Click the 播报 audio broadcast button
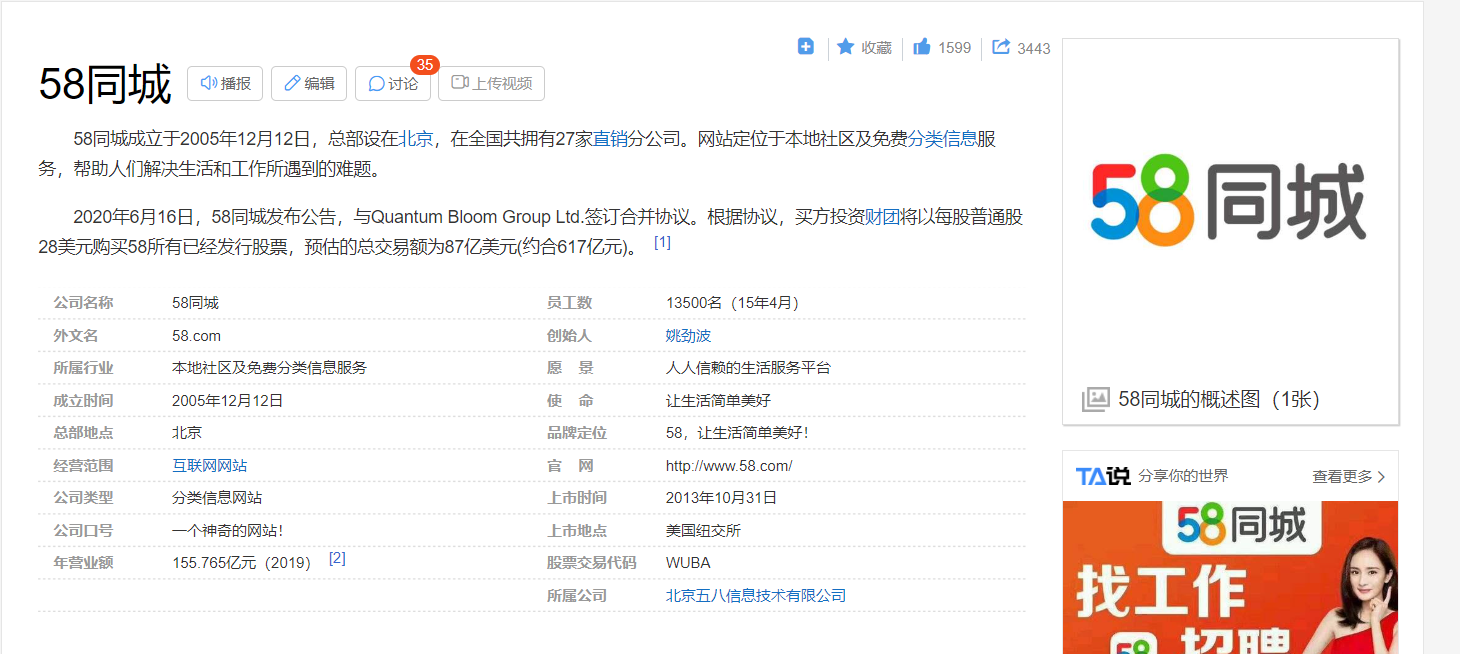 point(225,83)
